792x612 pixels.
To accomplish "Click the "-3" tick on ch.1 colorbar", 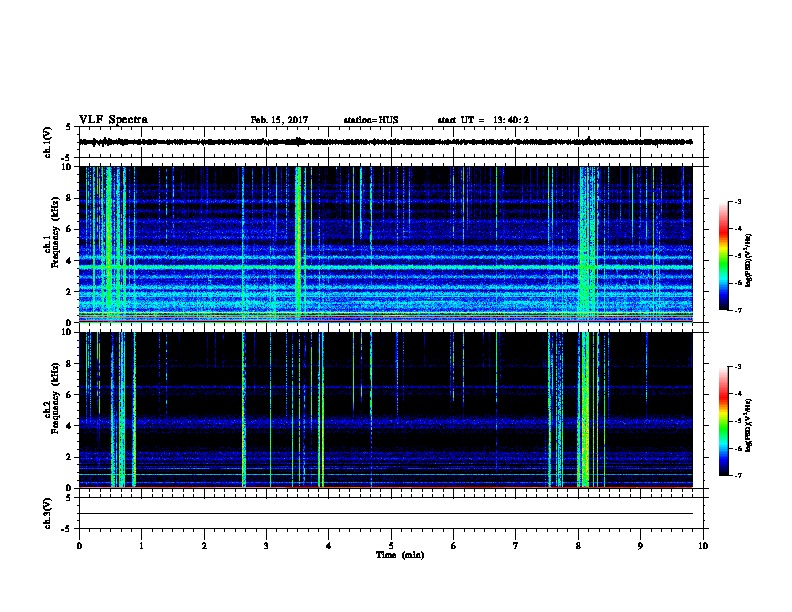I will (737, 202).
